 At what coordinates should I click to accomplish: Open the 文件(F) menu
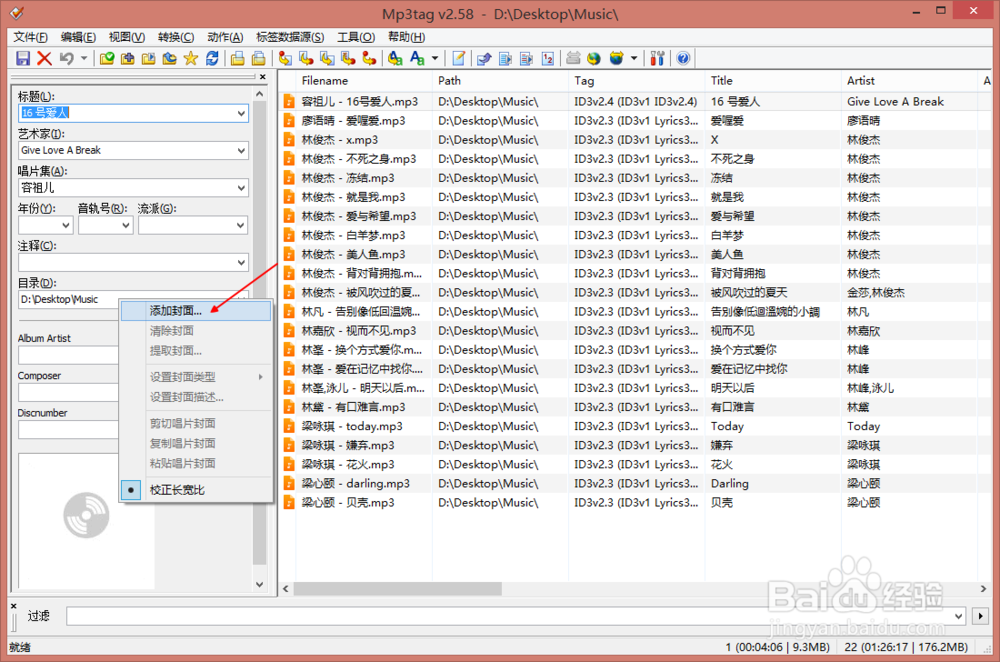click(31, 37)
